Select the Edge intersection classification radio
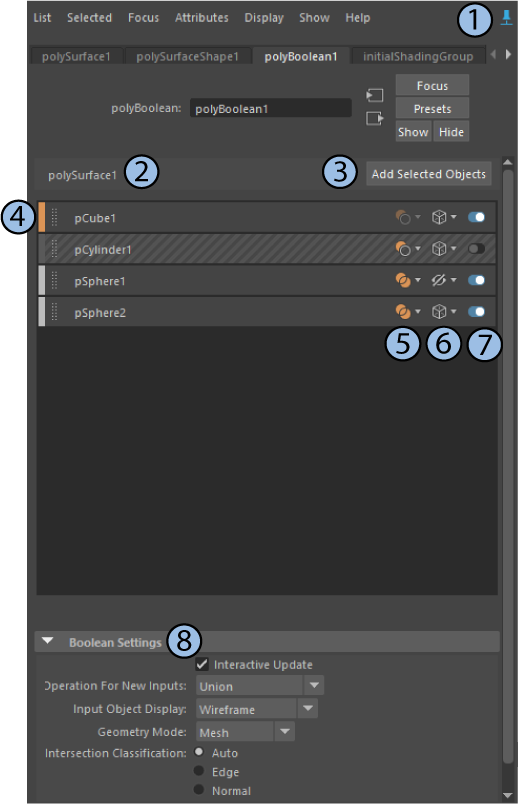 (x=199, y=771)
